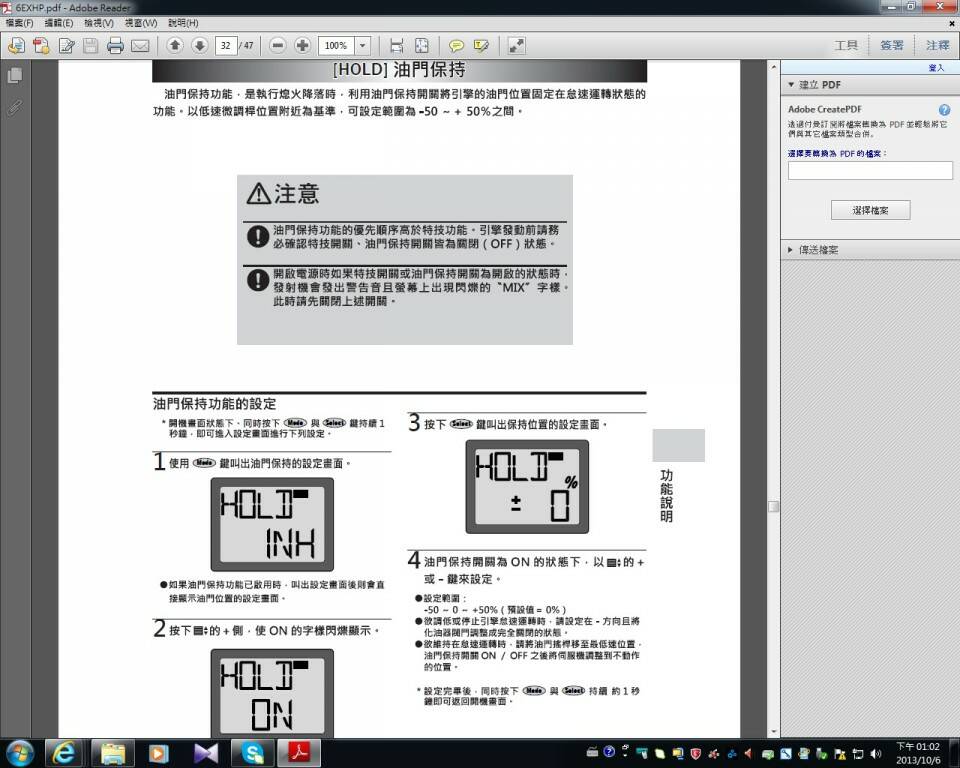
Task: Open the 檢視(V) menu
Action: point(99,23)
